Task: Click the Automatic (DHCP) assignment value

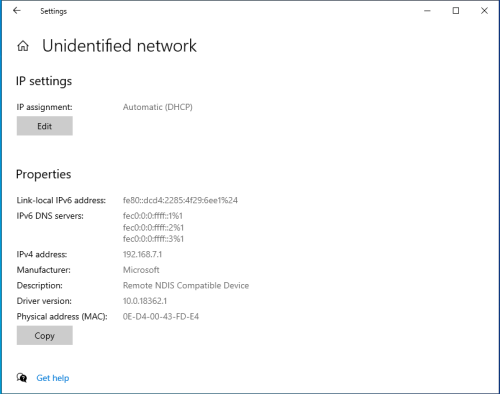Action: click(158, 107)
